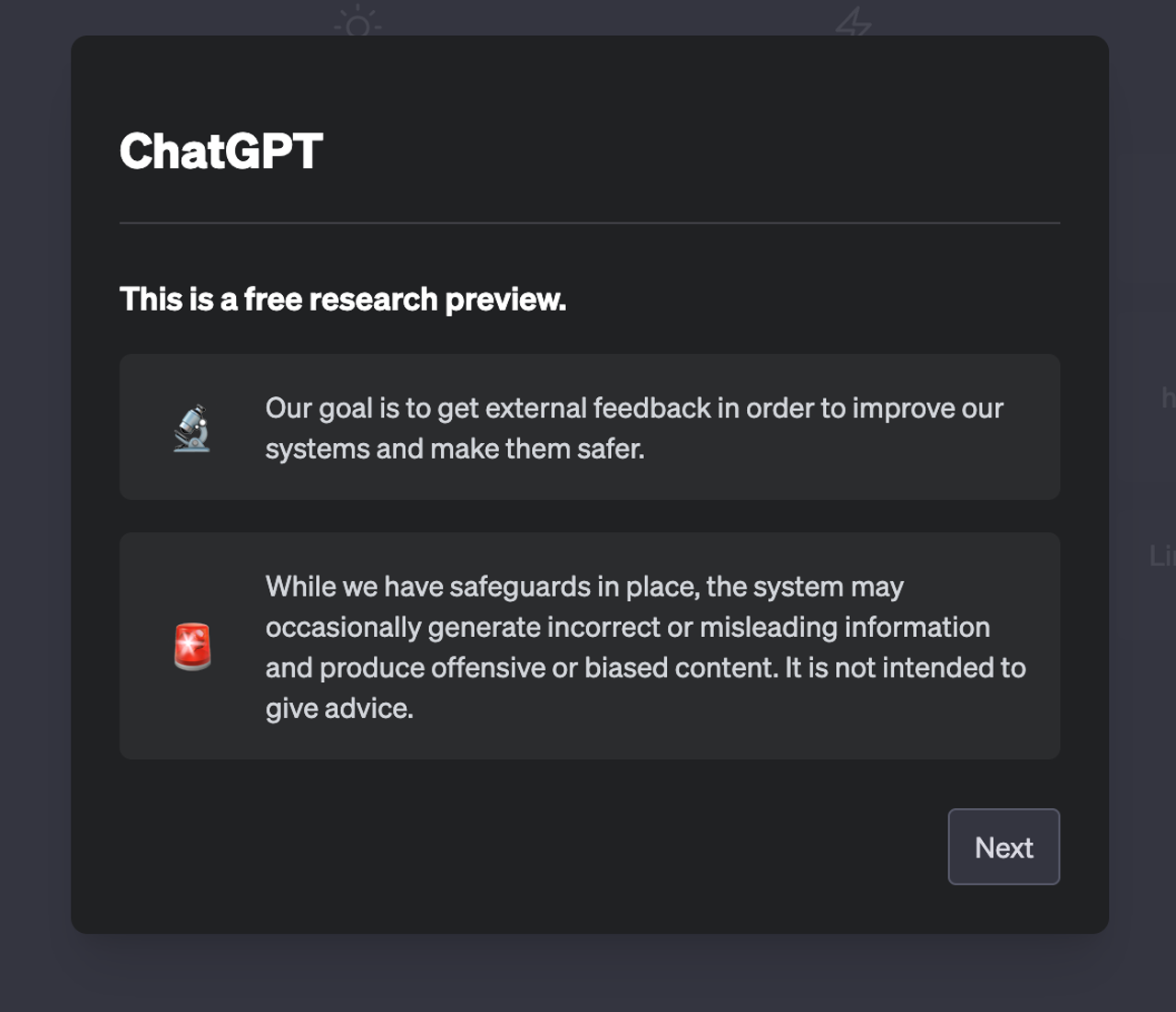Click empty dialog area left of Next
The width and height of the screenshot is (1176, 1012).
(x=551, y=847)
